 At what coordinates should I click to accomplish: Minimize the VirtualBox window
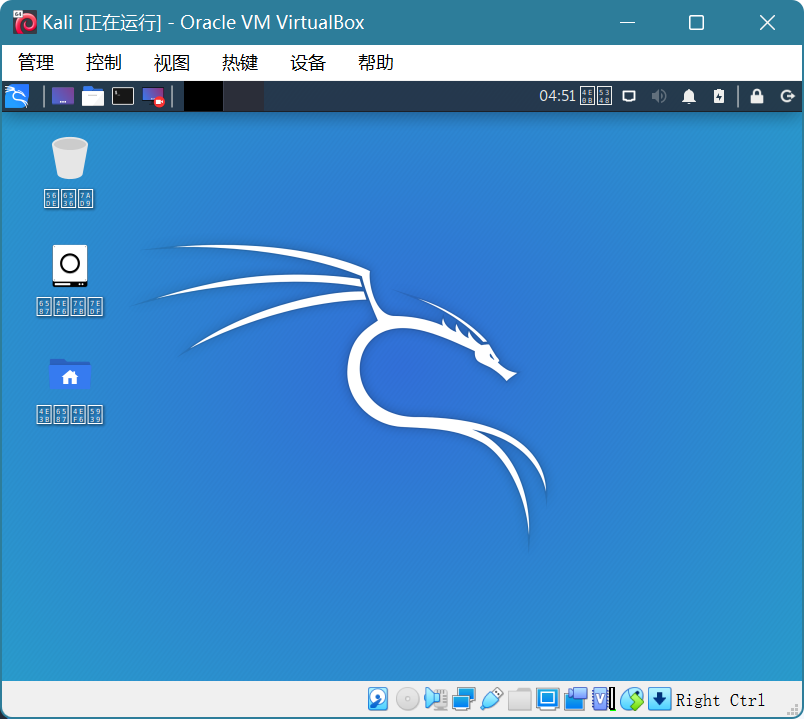coord(628,23)
